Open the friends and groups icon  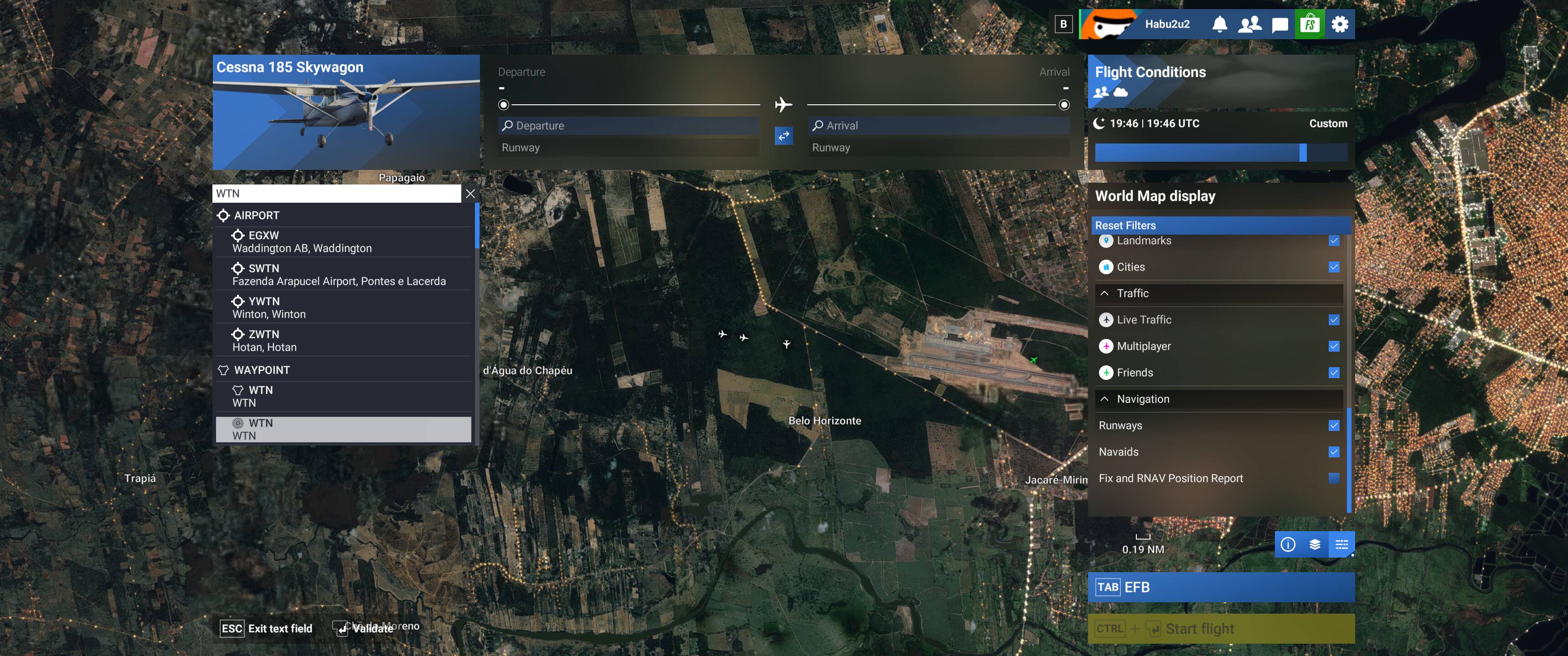click(x=1250, y=24)
